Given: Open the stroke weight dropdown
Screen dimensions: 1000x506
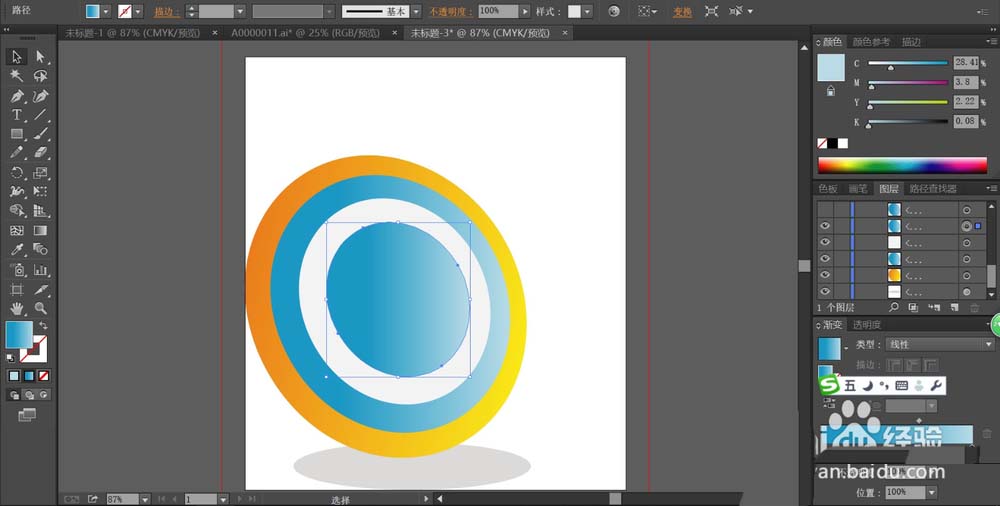Looking at the screenshot, I should coord(240,11).
